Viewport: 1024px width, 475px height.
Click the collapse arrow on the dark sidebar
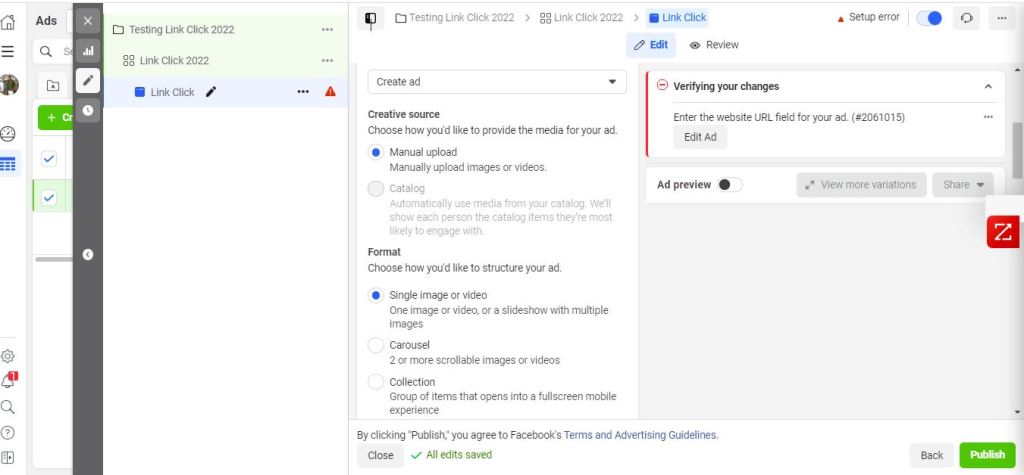(88, 254)
